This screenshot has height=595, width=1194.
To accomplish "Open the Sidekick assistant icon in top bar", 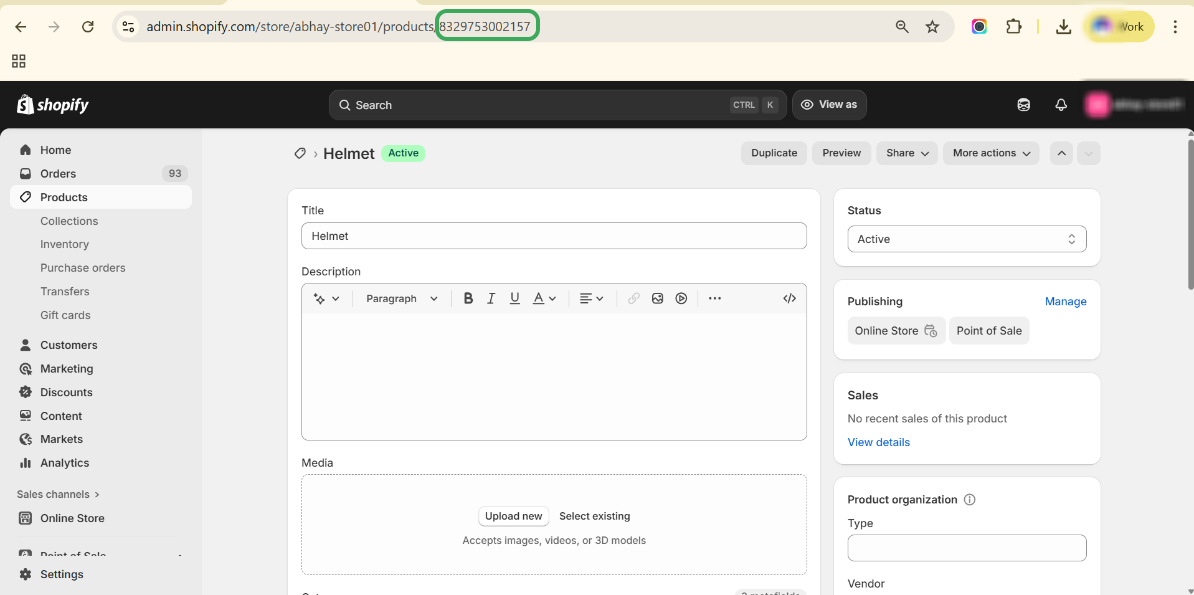I will pos(1023,105).
